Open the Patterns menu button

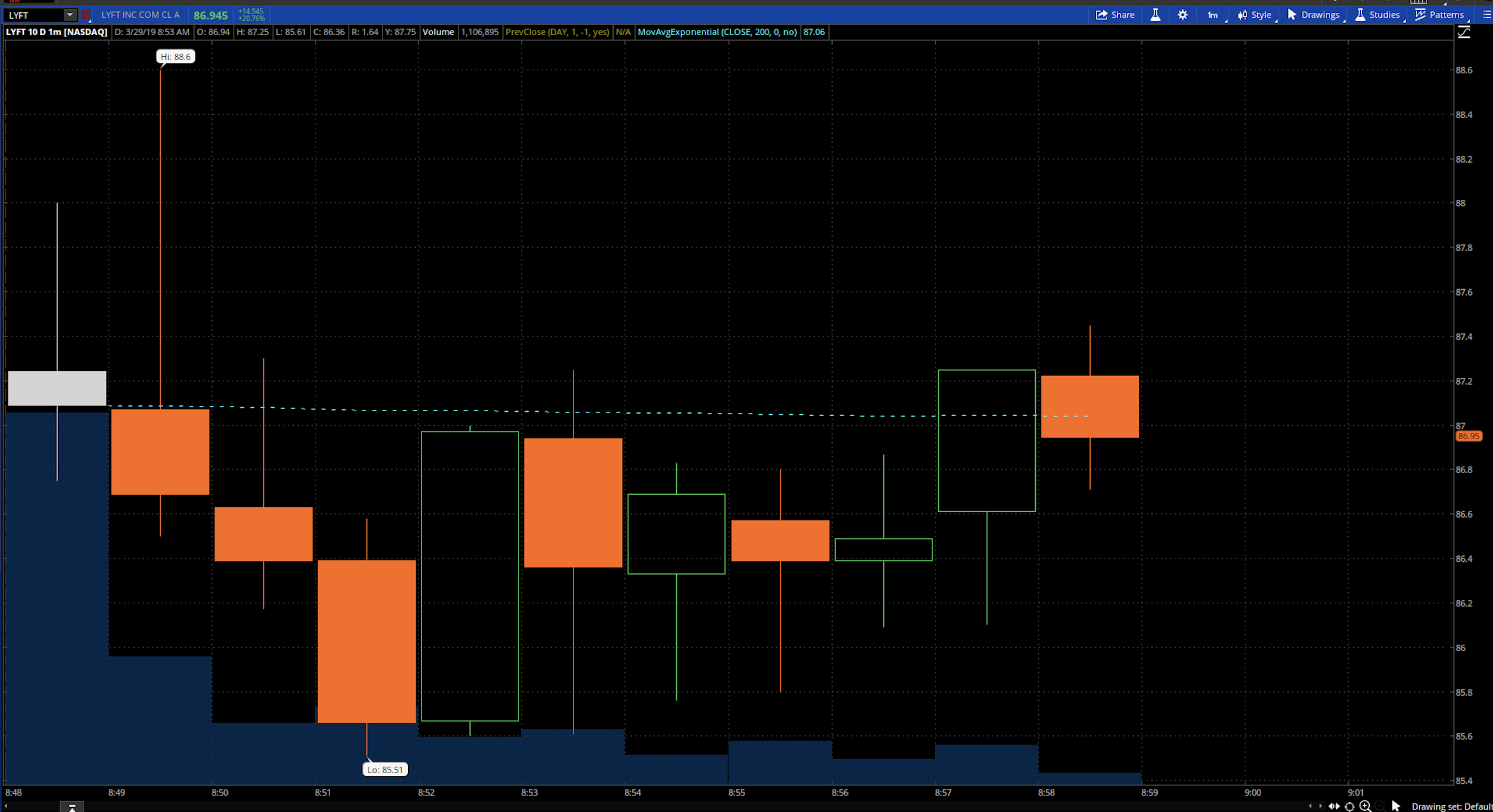[x=1440, y=15]
